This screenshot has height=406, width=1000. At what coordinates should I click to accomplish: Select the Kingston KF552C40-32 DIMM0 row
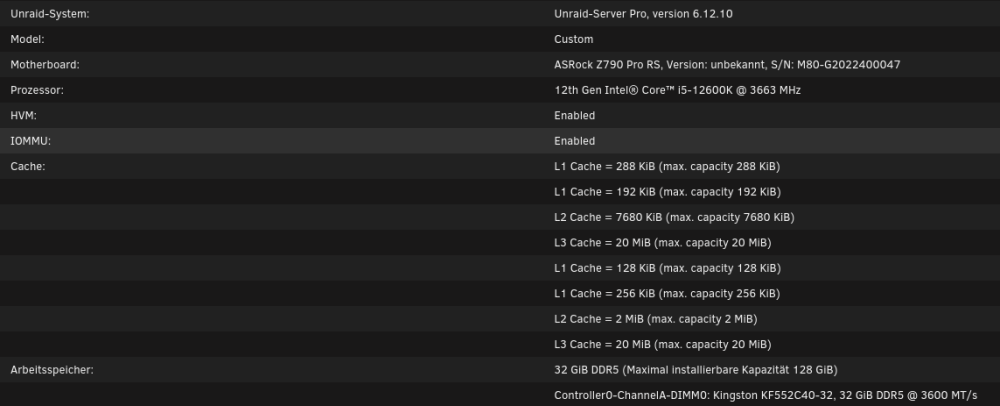pyautogui.click(x=765, y=395)
